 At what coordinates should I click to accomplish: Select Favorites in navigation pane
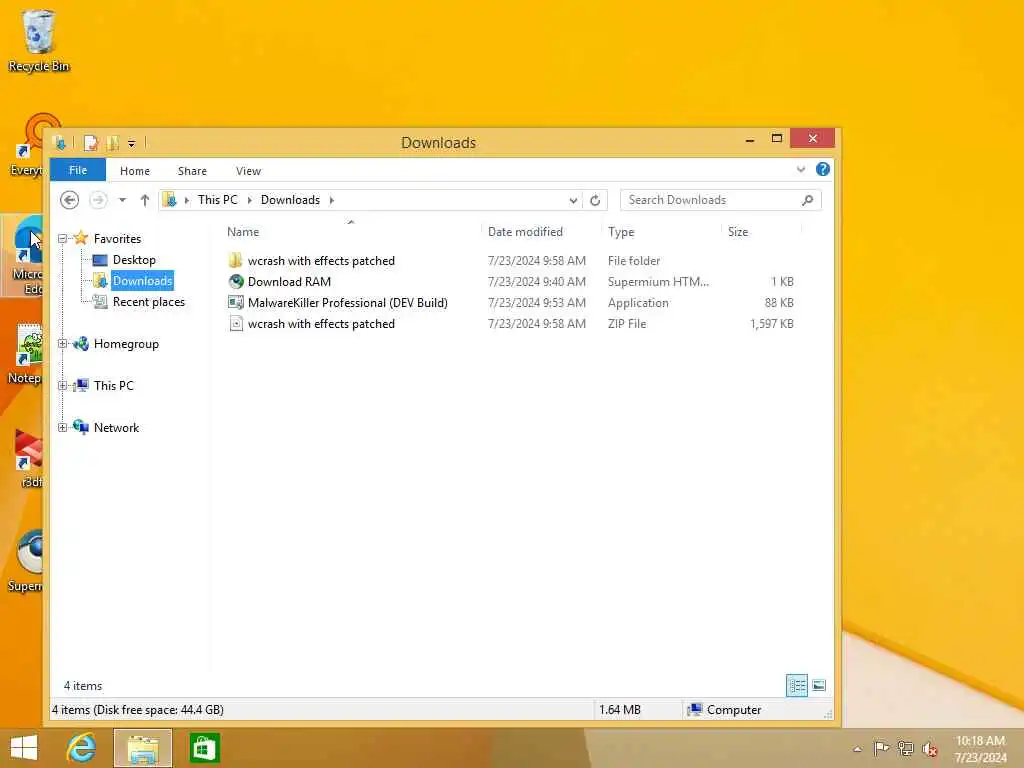point(117,238)
